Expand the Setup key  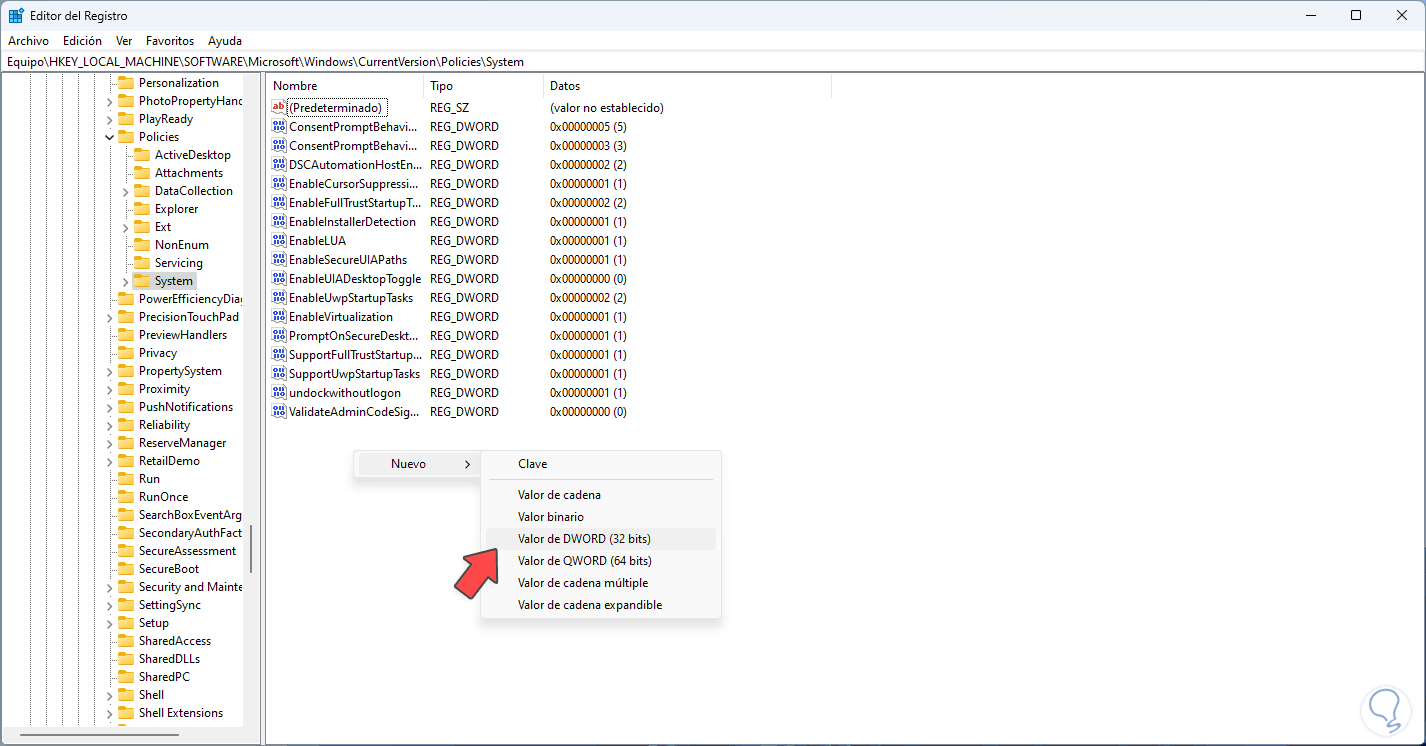109,623
